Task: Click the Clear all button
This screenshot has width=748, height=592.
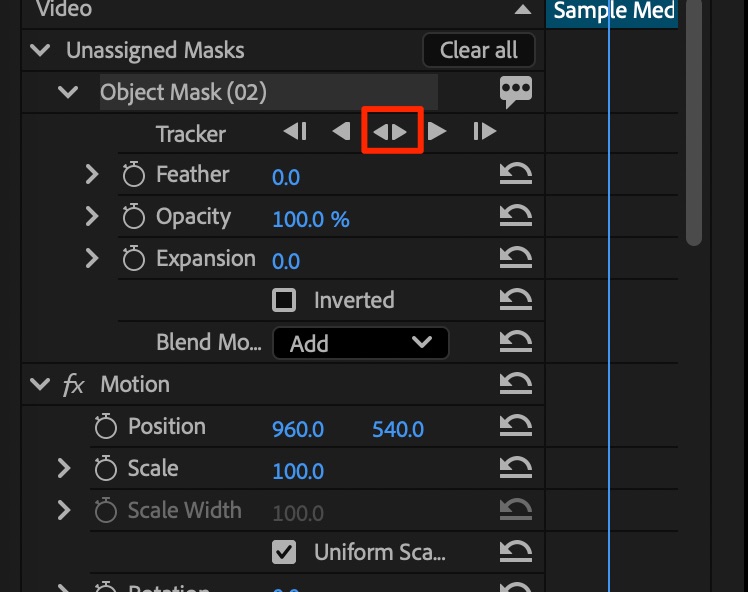Action: click(x=479, y=50)
